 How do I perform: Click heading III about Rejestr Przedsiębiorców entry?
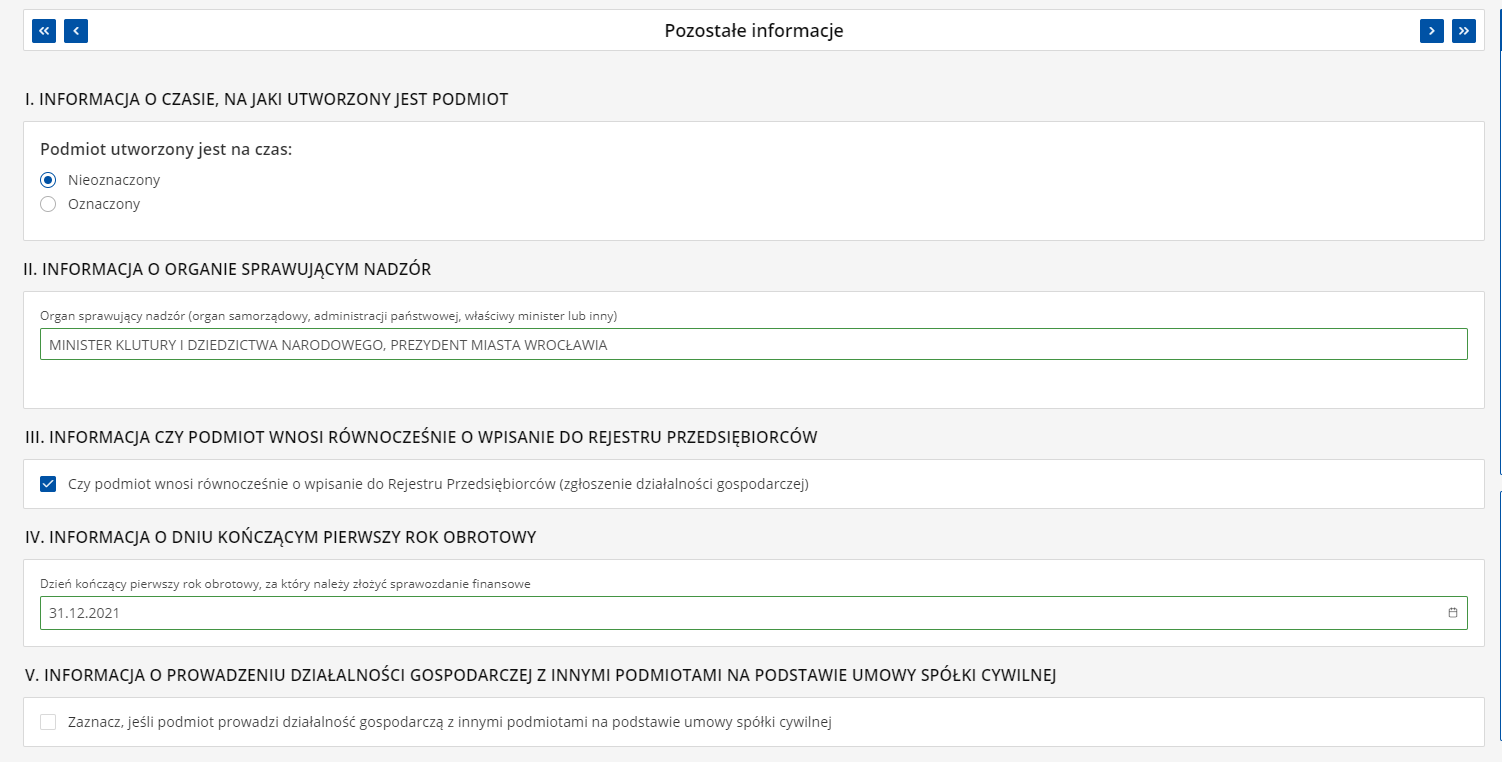tap(421, 437)
